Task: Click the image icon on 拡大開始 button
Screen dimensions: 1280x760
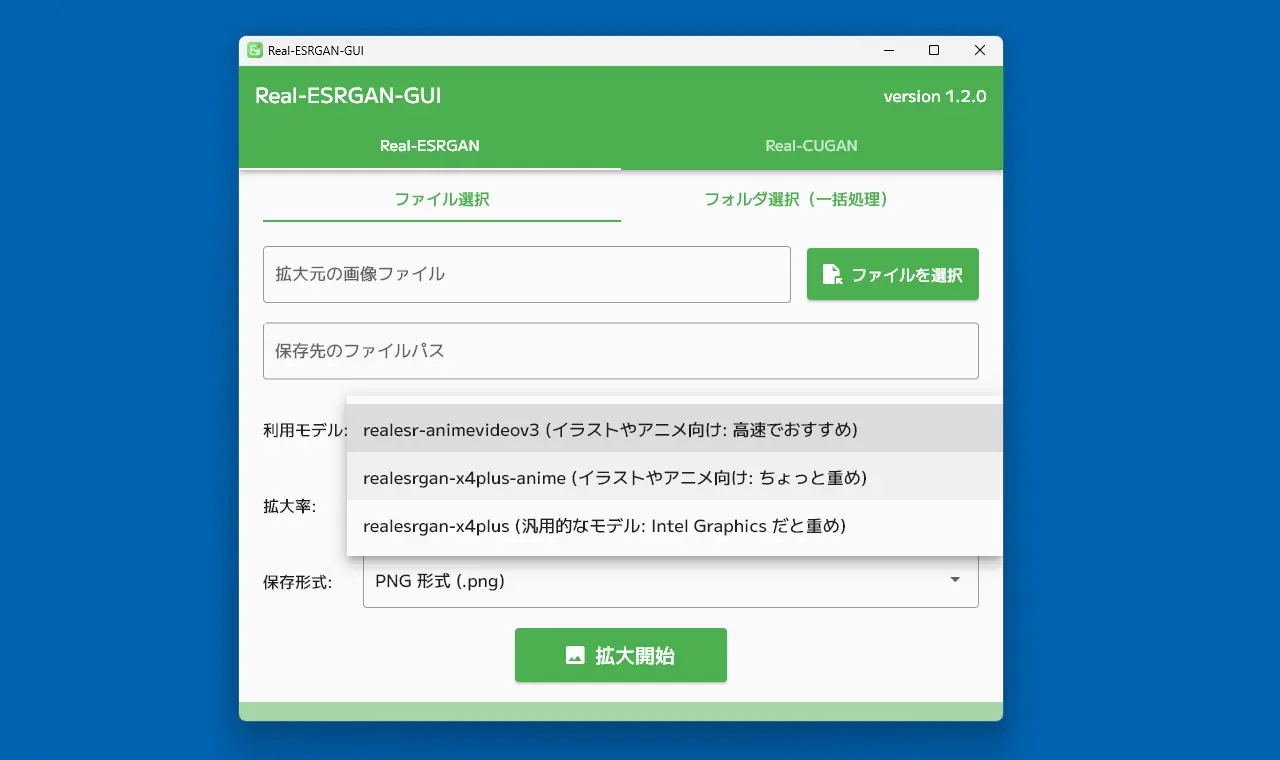Action: [x=575, y=655]
